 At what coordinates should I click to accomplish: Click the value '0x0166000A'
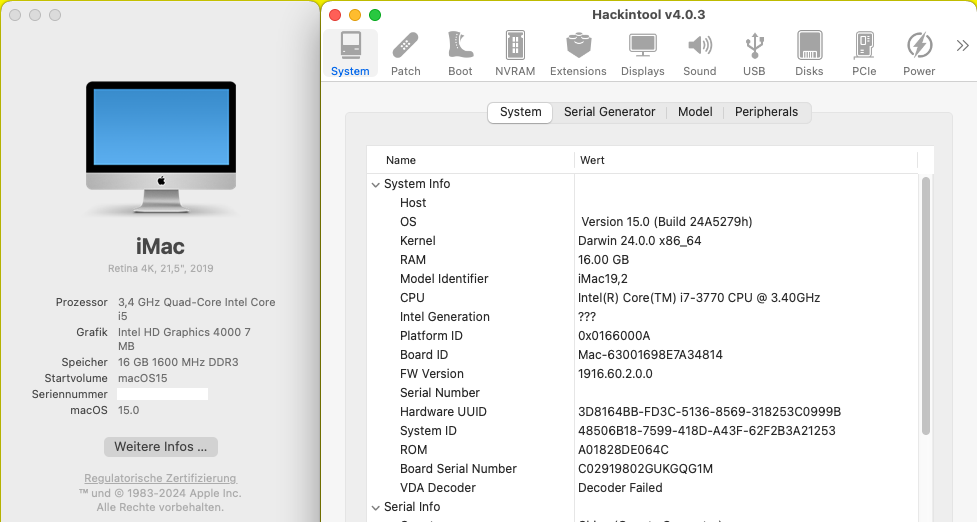pos(614,336)
